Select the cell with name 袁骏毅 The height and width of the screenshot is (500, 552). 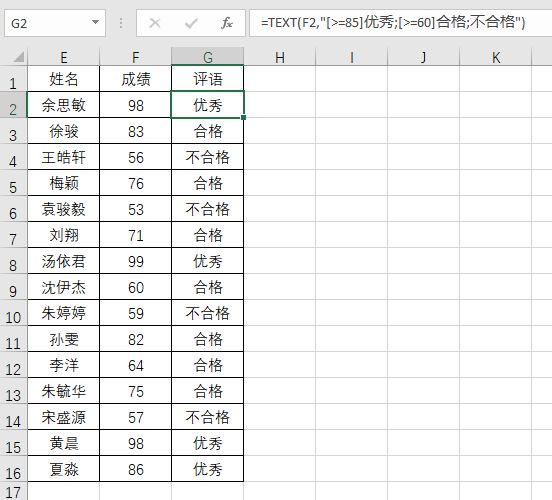click(64, 209)
